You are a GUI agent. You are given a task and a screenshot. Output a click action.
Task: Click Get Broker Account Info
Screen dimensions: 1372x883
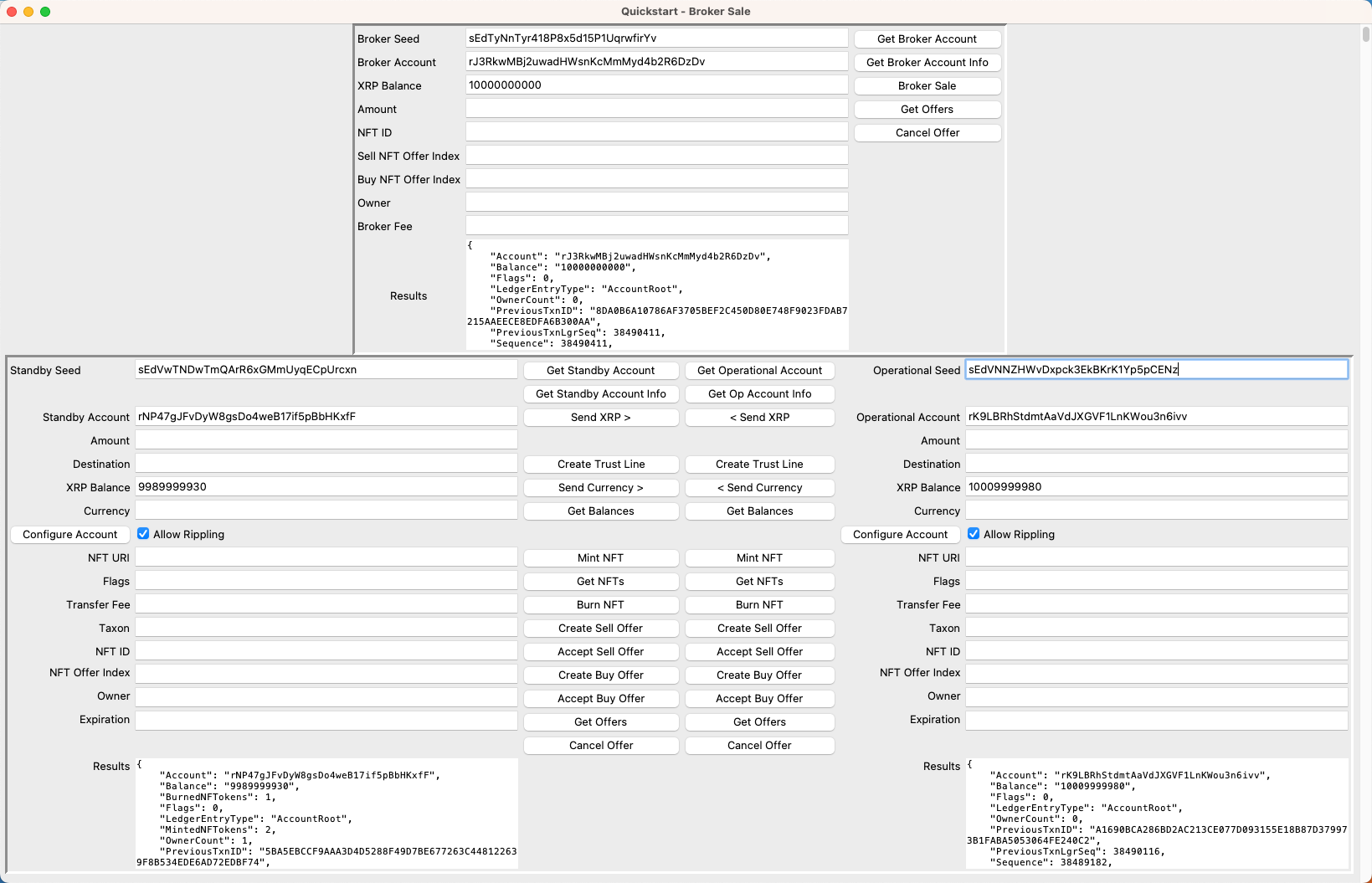927,62
